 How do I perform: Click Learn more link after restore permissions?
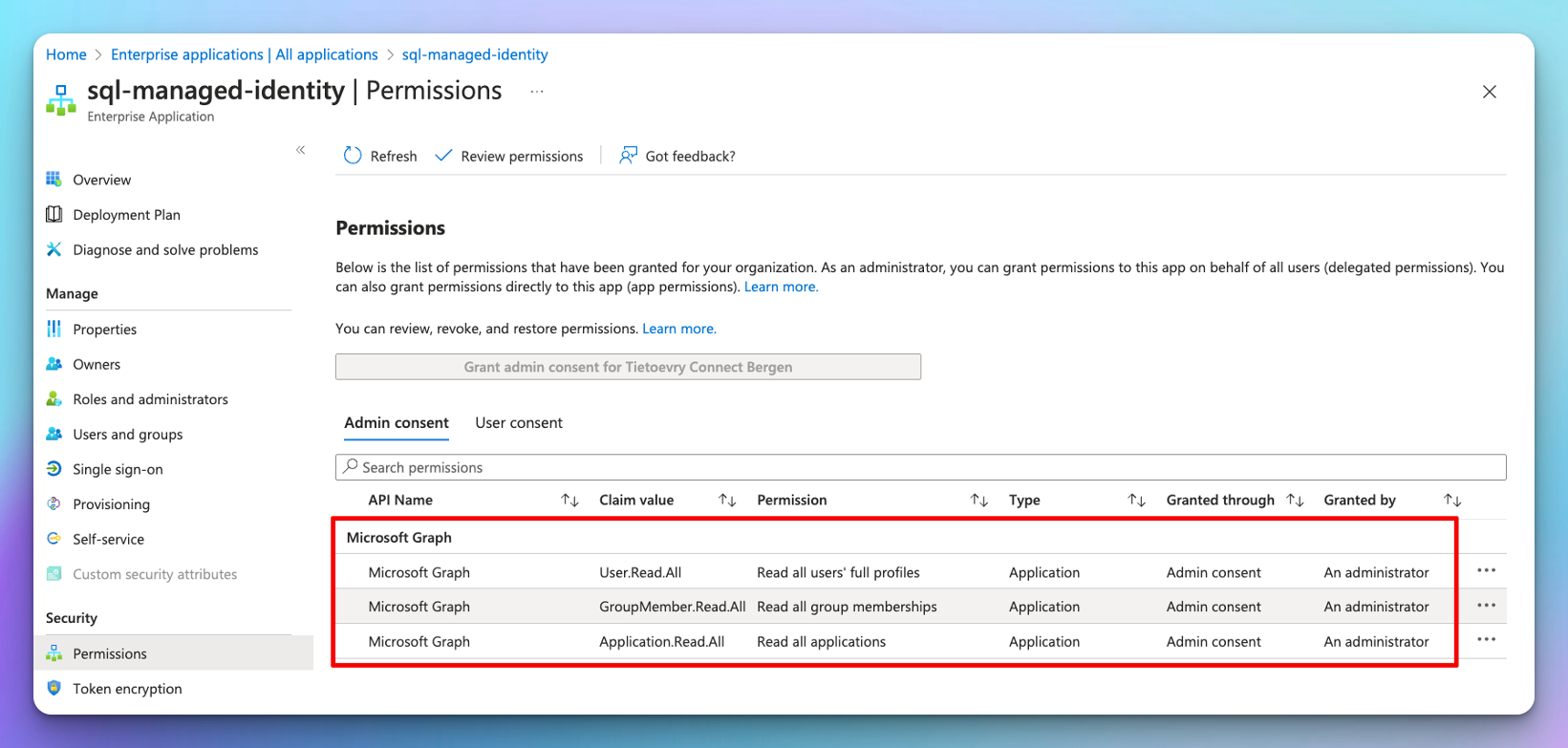[x=679, y=329]
